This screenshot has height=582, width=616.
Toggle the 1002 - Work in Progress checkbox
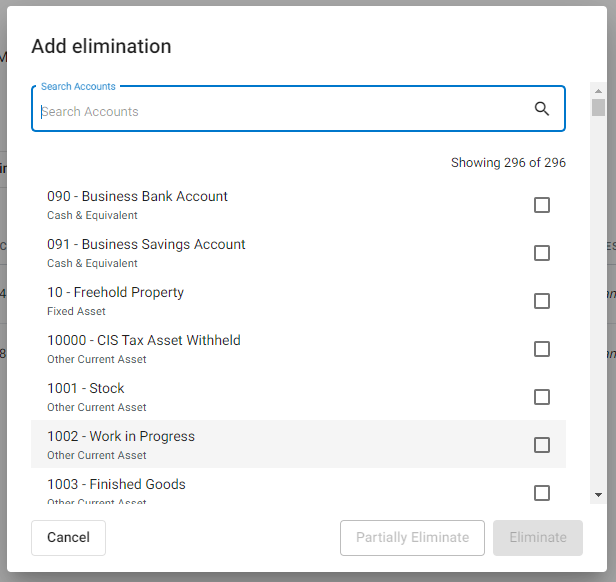click(542, 445)
